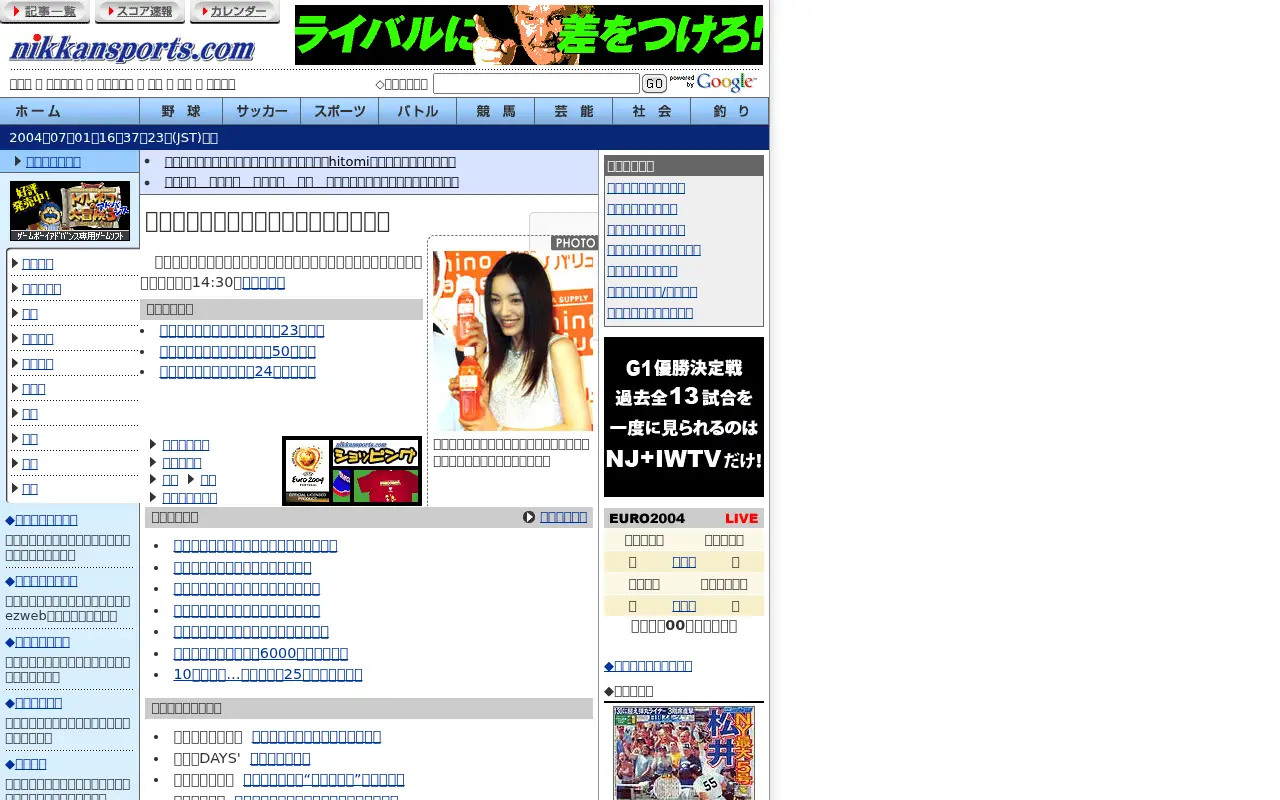
Task: Open the photo of woman holding drink
Action: [513, 341]
